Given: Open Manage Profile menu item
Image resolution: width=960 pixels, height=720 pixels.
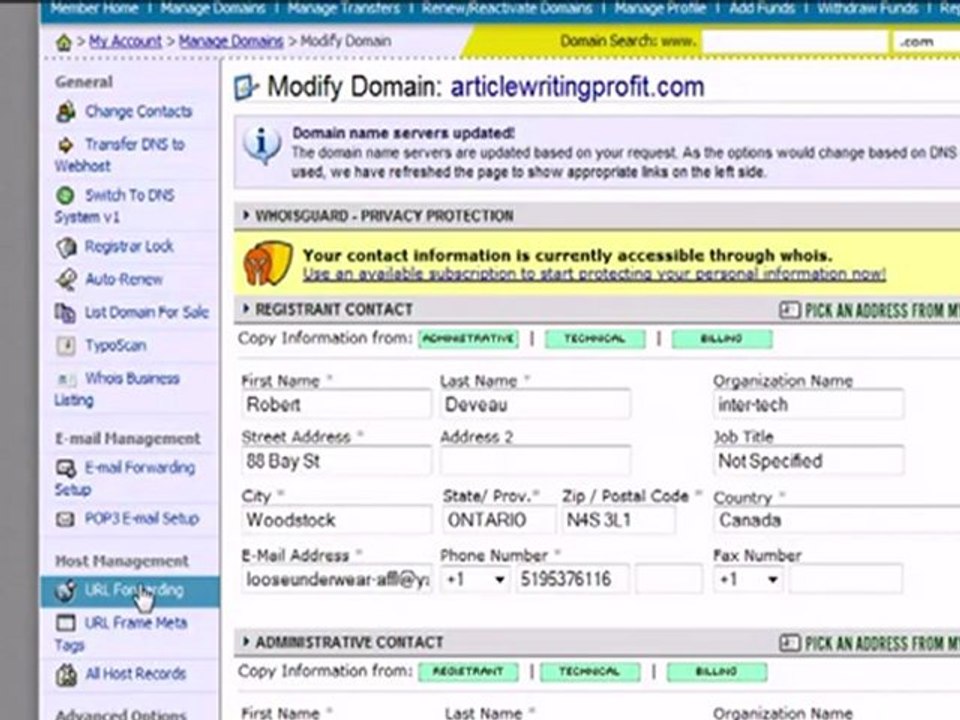Looking at the screenshot, I should tap(660, 9).
